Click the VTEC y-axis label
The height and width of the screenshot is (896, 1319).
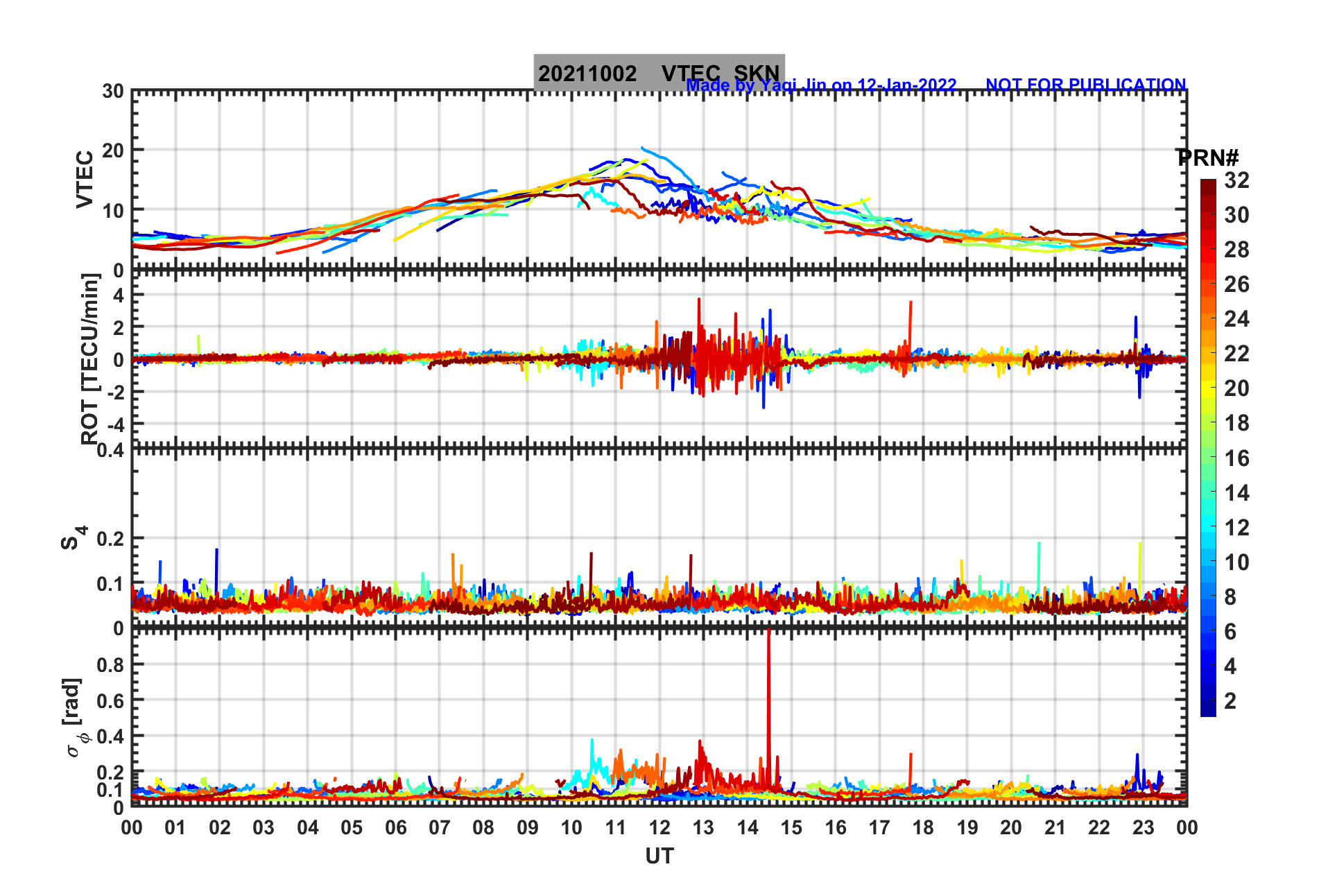point(84,179)
